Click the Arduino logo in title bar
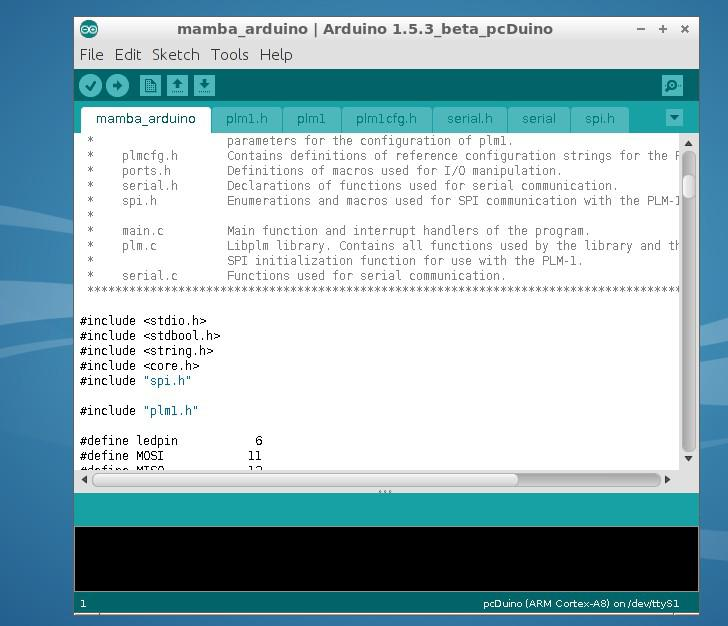The image size is (728, 626). tap(89, 29)
